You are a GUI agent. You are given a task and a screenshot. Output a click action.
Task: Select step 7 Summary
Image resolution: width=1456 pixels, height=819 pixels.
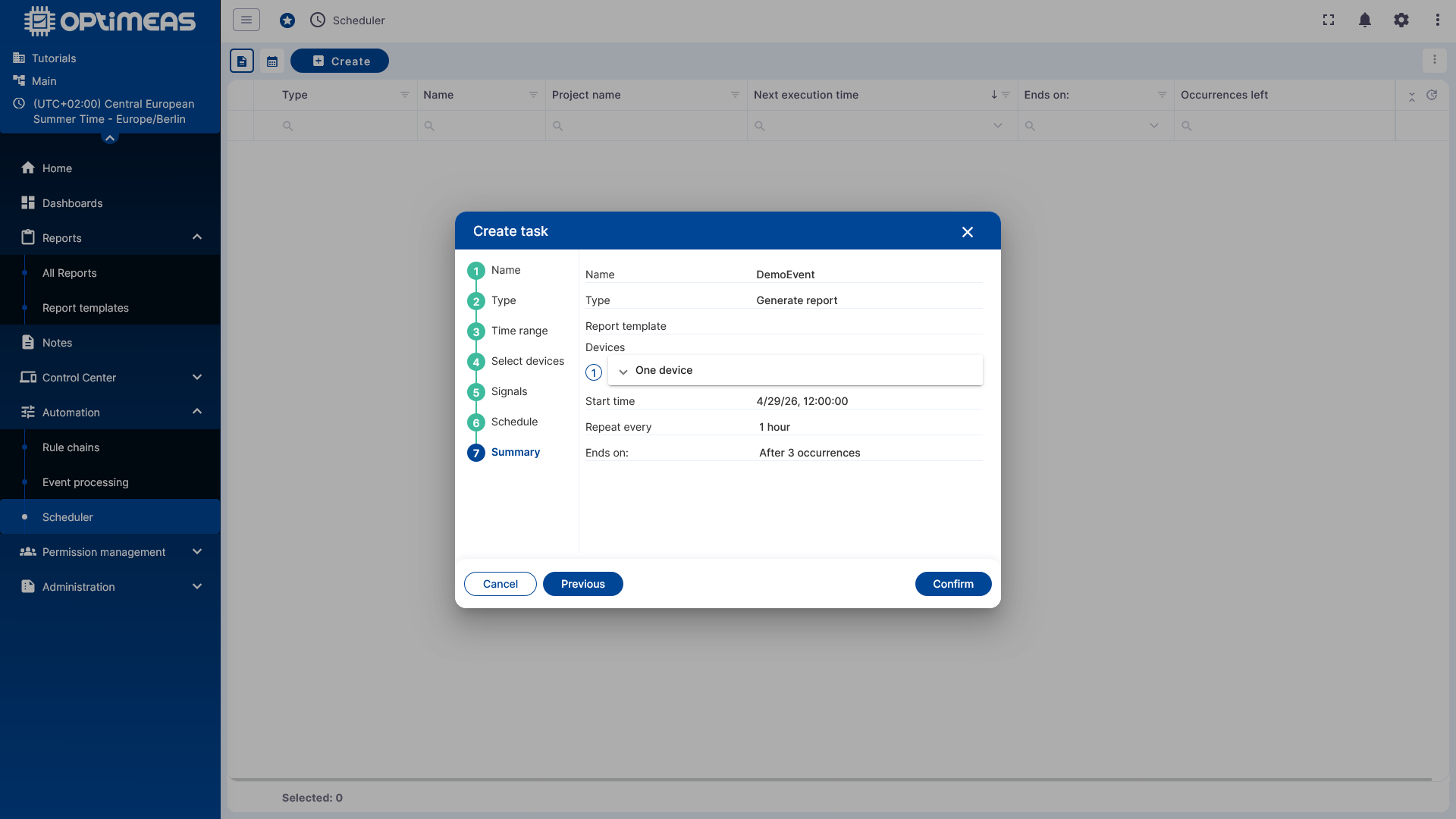pyautogui.click(x=504, y=453)
